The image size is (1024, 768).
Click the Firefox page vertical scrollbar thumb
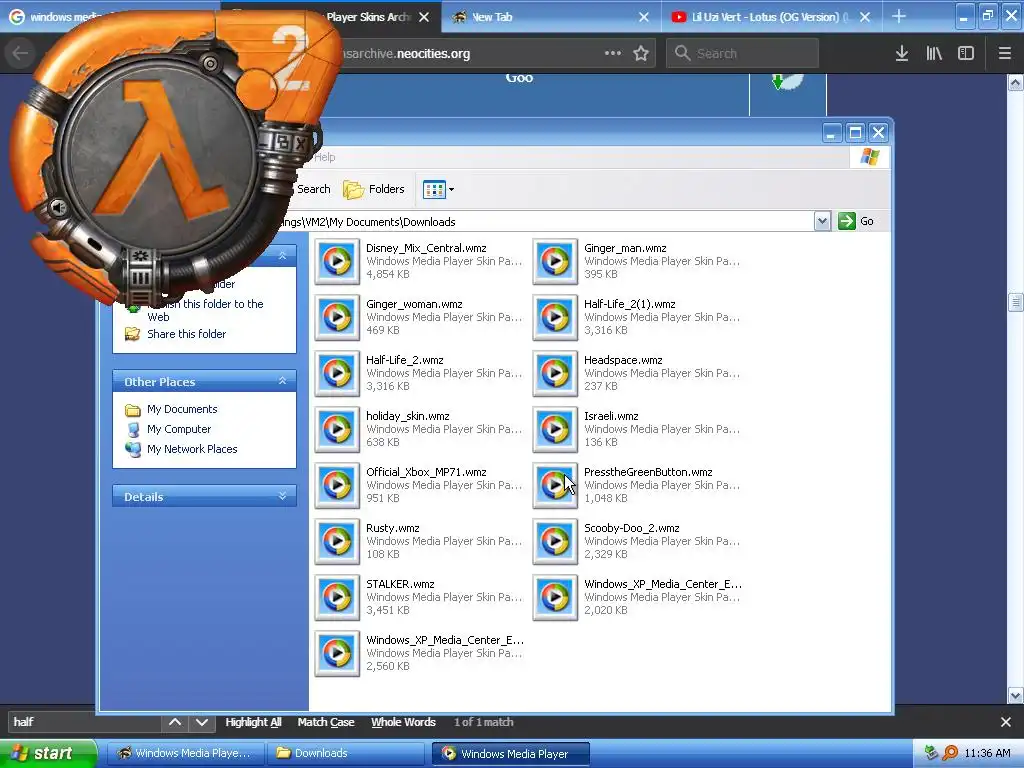1015,303
